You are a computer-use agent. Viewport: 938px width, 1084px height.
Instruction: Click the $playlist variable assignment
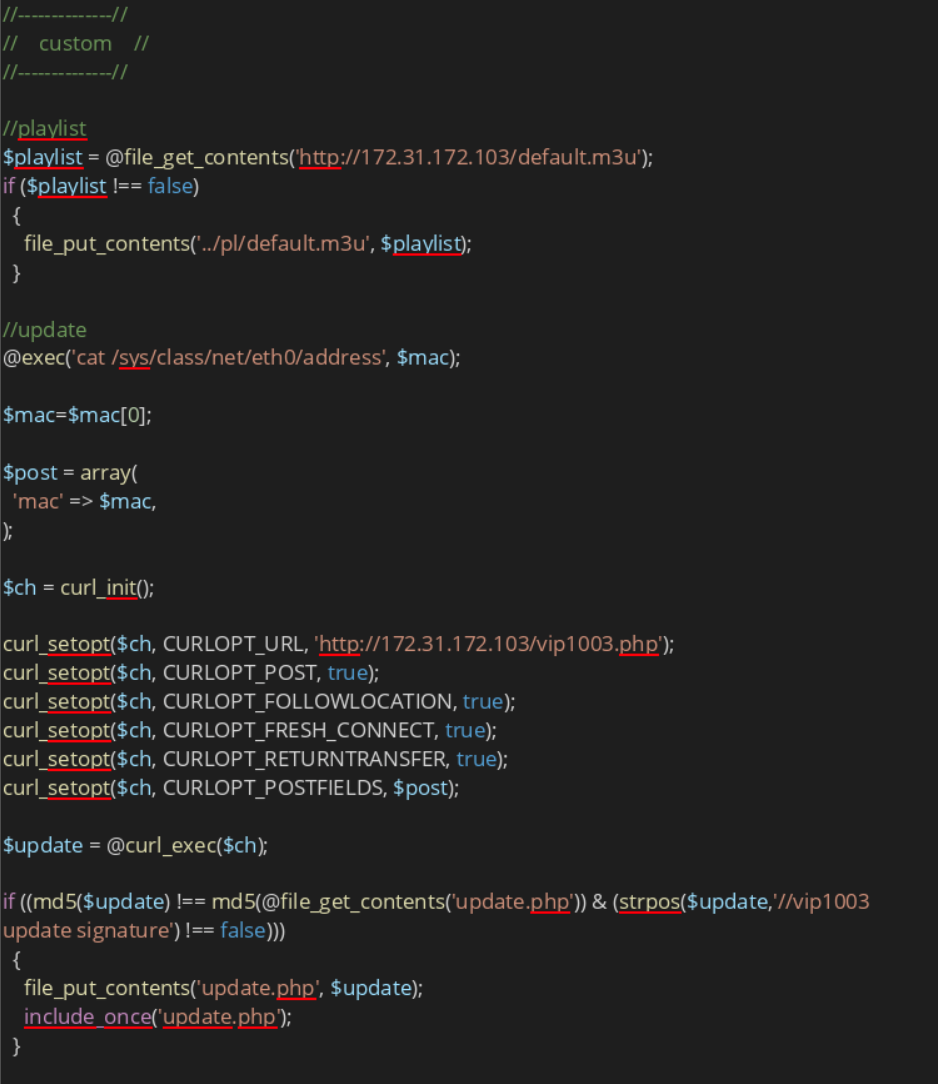point(43,158)
